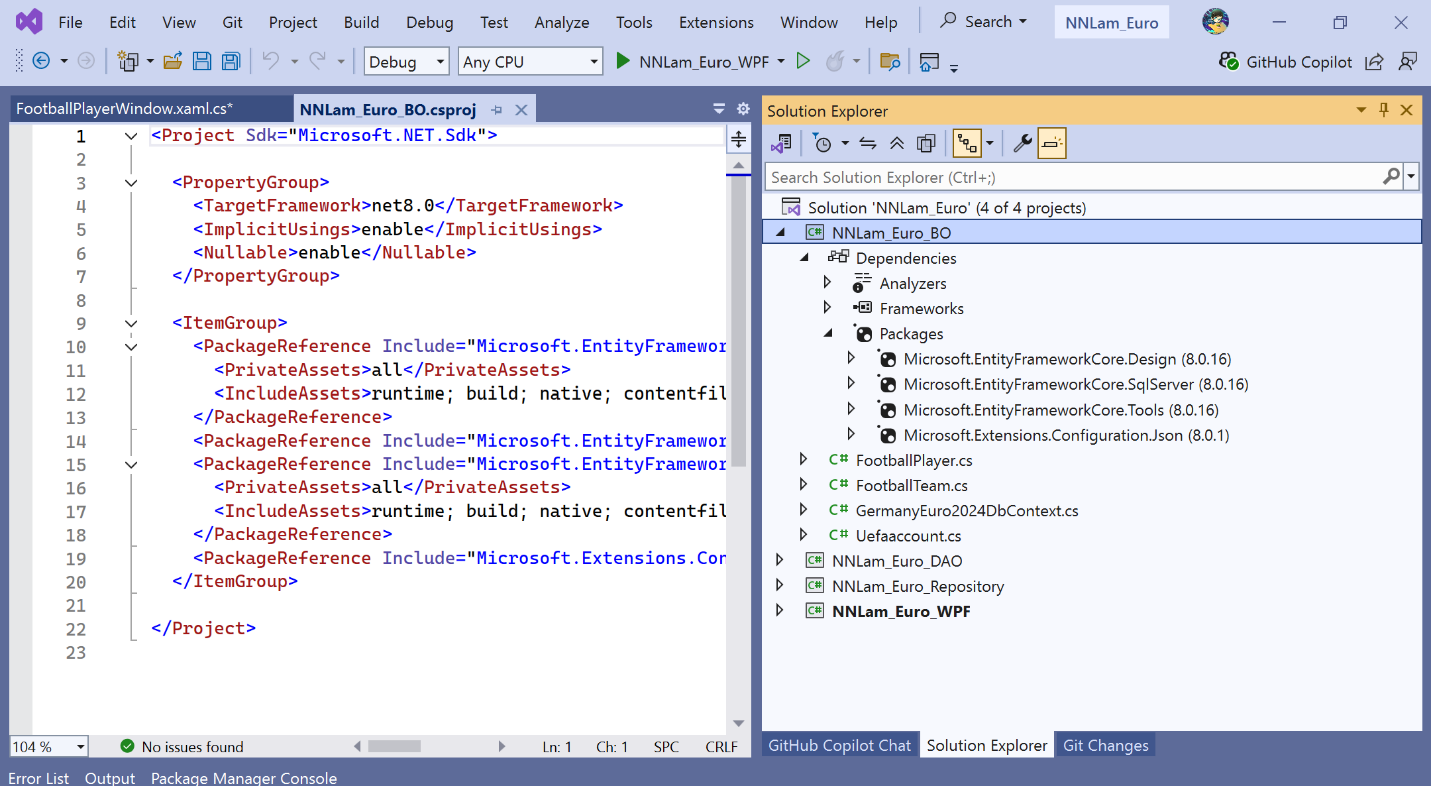
Task: Click the Redo arrow icon
Action: (x=318, y=61)
